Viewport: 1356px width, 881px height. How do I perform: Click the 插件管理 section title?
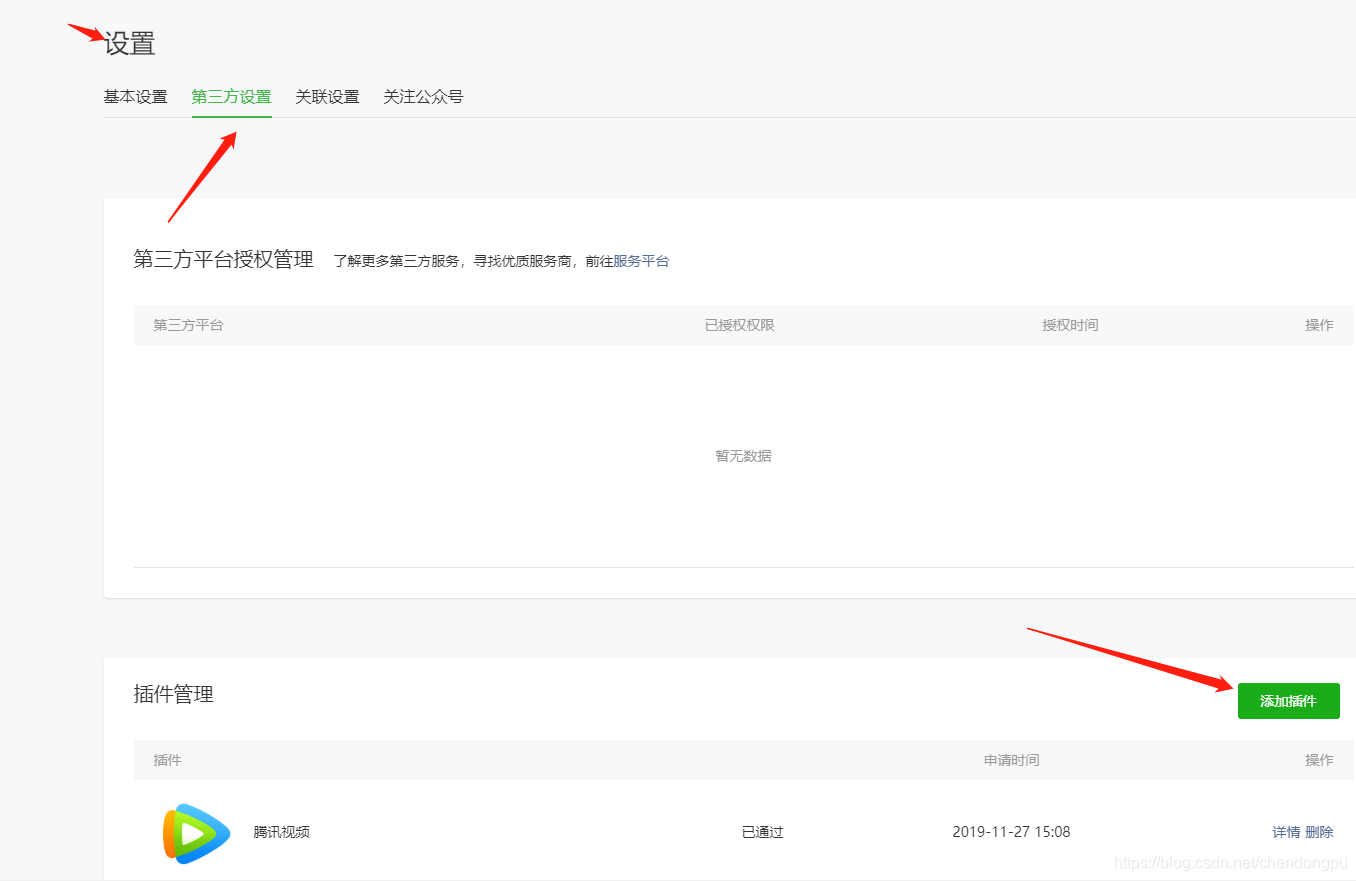173,694
